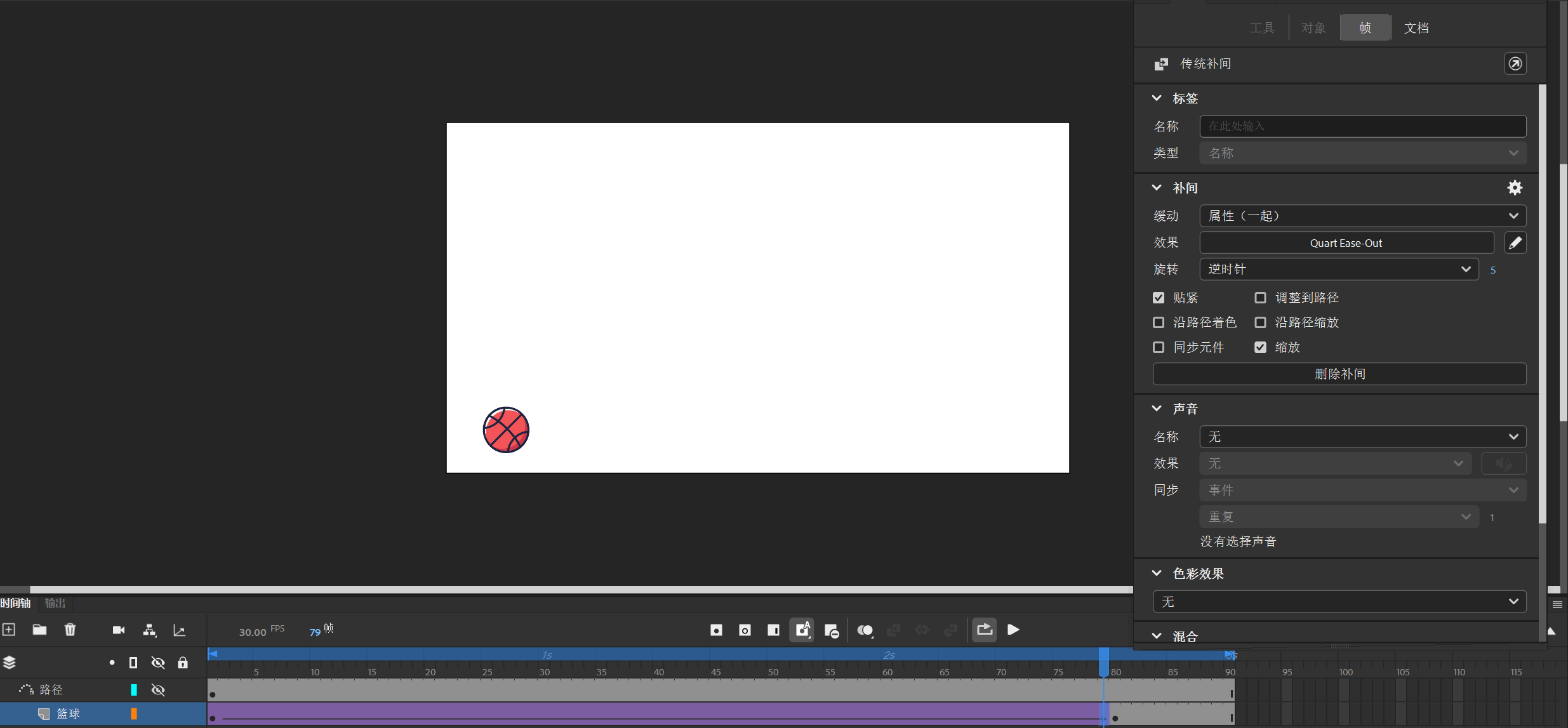Viewport: 1568px width, 728px height.
Task: Open the 色彩效果 dropdown showing 无
Action: 1339,602
